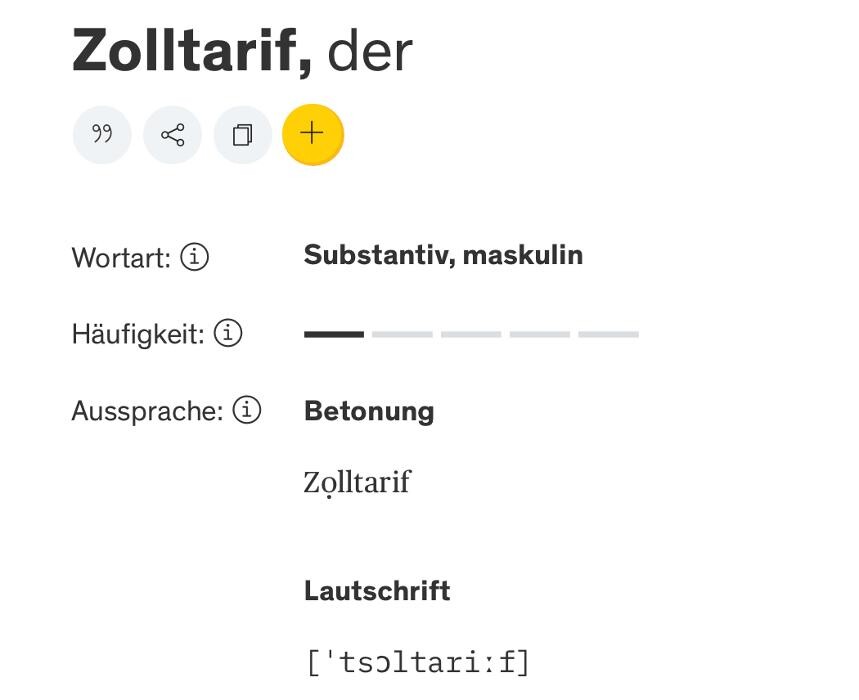Click the dark filled frequency bar segment

334,334
